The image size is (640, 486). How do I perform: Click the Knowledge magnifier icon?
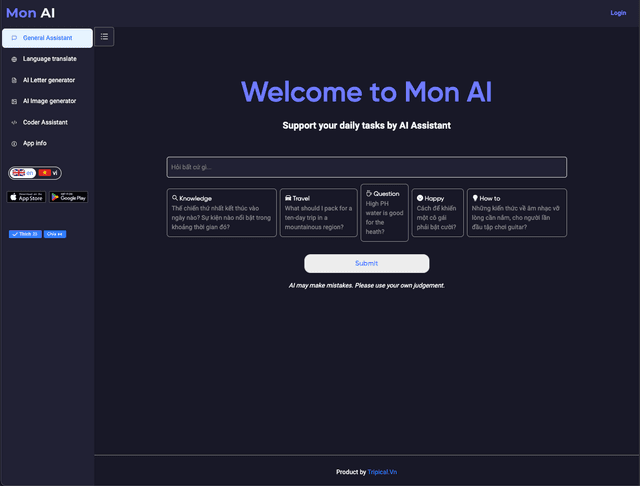click(x=175, y=198)
